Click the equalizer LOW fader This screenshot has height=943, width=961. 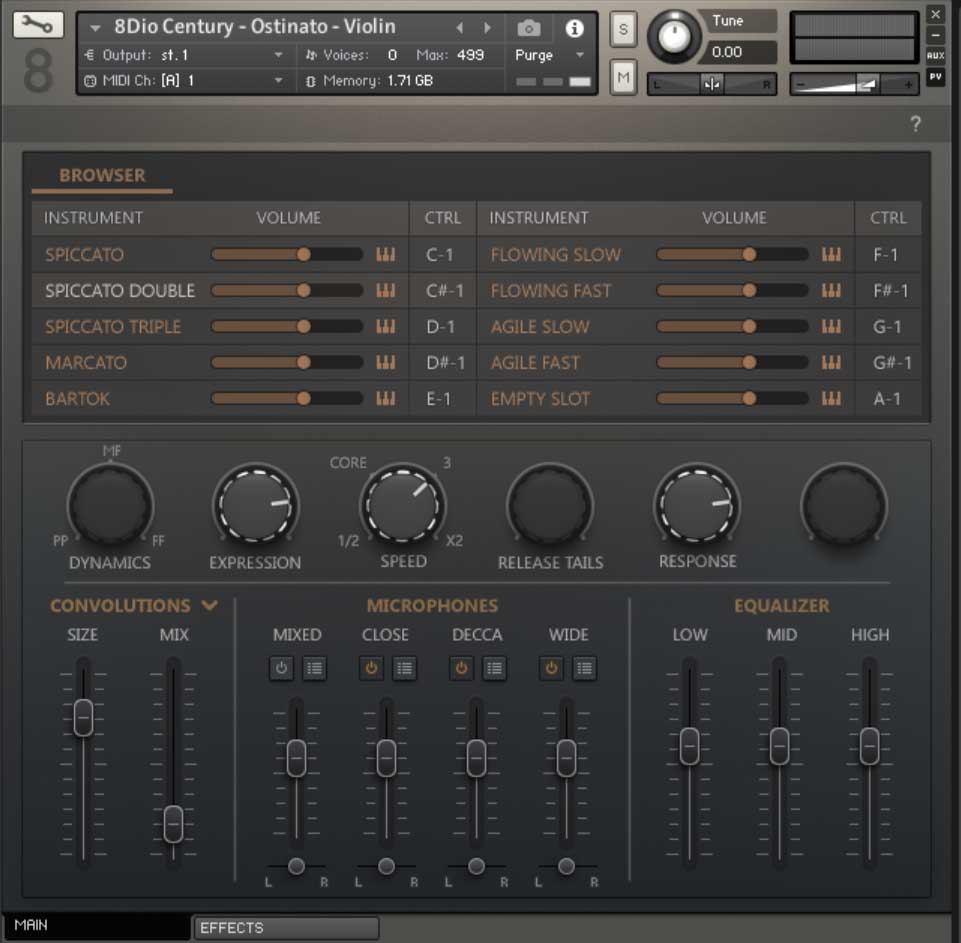pos(689,746)
